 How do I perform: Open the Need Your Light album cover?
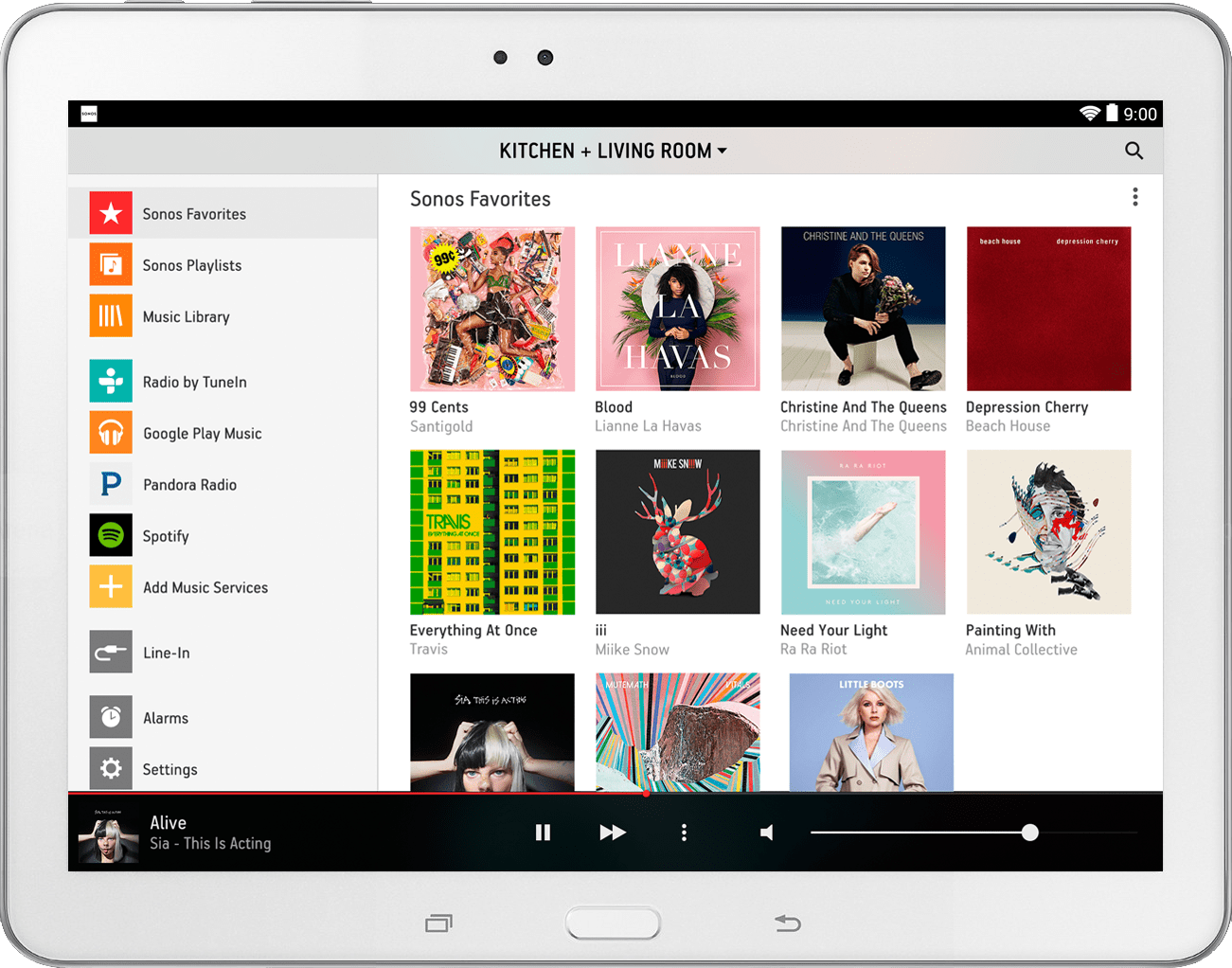pos(864,532)
